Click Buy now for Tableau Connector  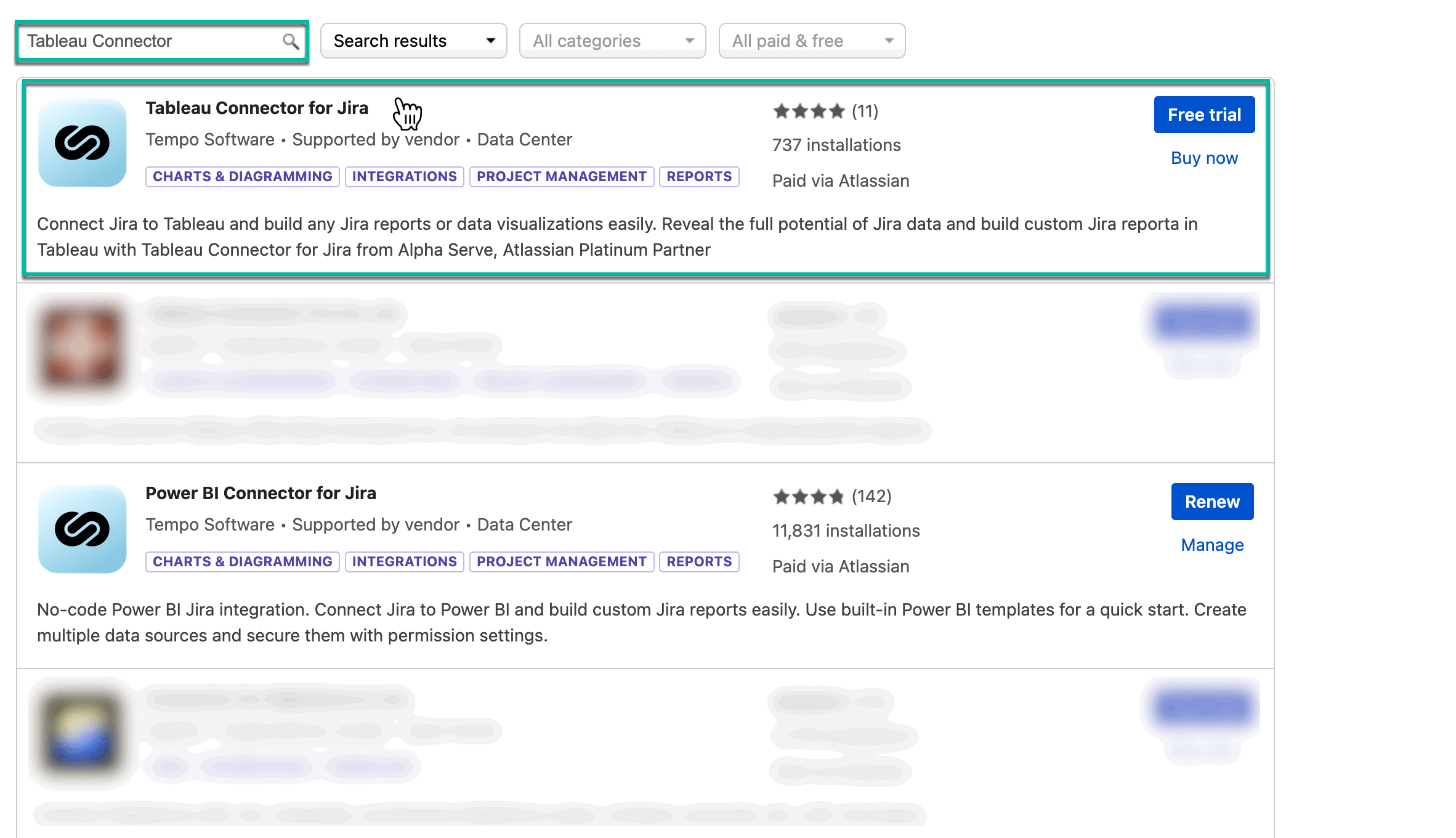click(1204, 158)
